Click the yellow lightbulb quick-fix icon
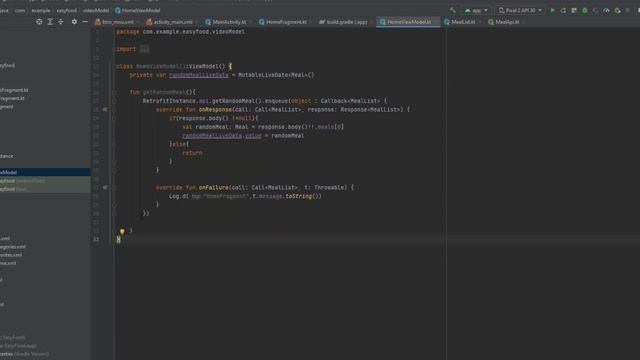This screenshot has height=360, width=640. click(122, 231)
